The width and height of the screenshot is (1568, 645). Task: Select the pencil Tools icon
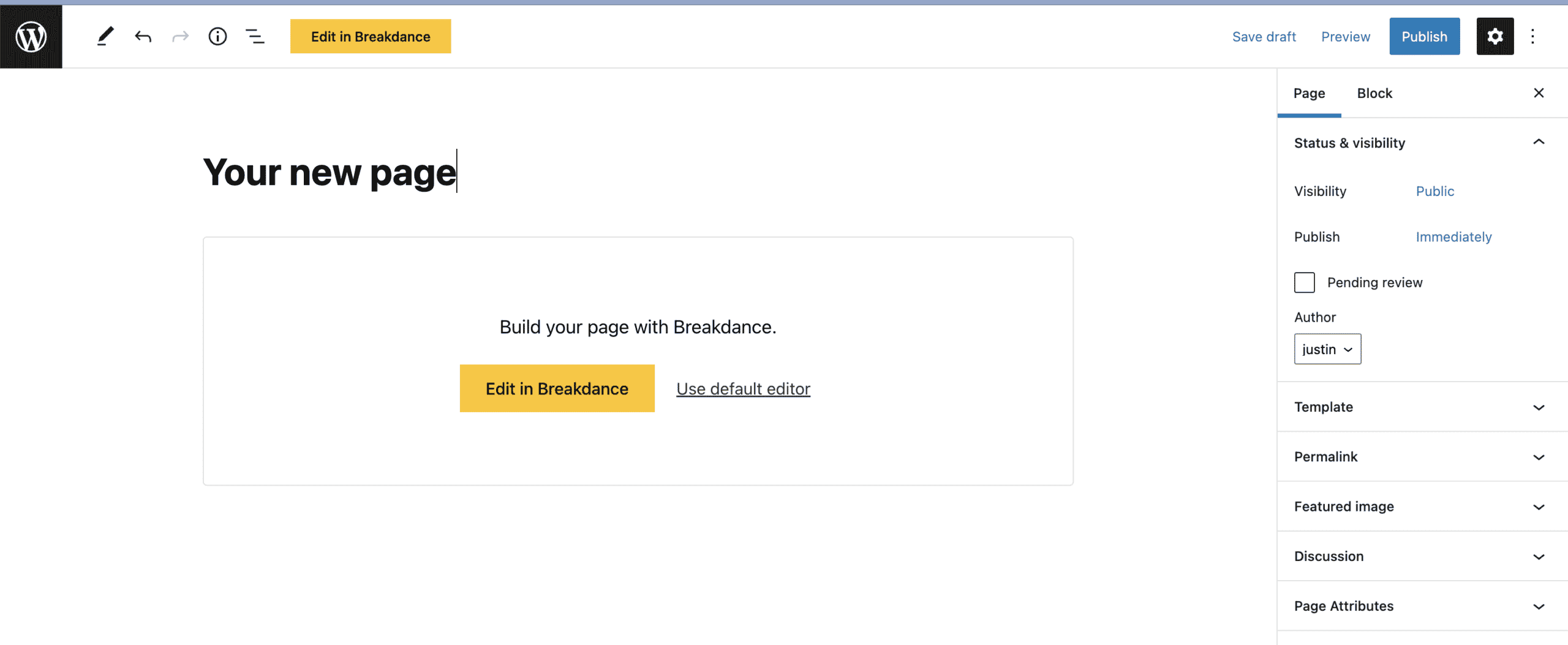click(x=105, y=37)
